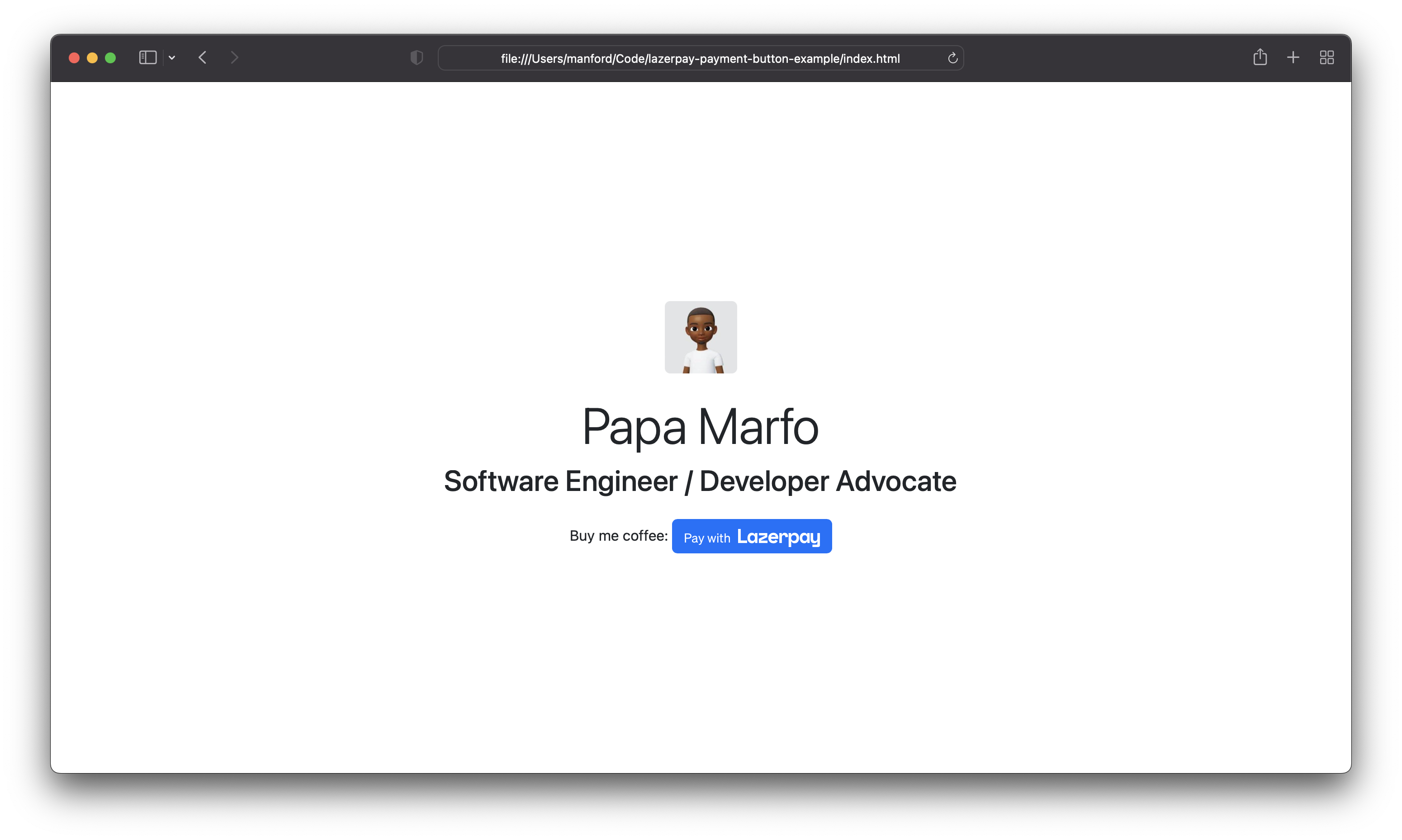The height and width of the screenshot is (840, 1402).
Task: Open the privacy report shield icon
Action: 416,58
